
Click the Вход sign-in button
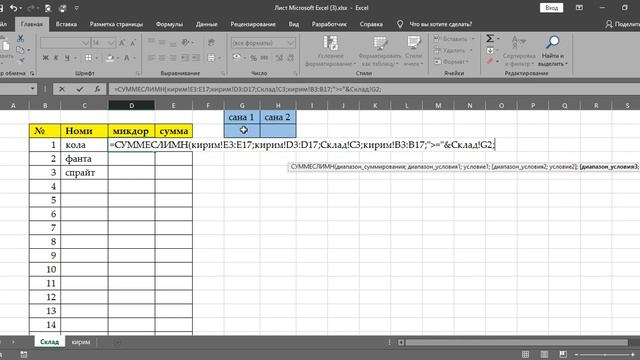coord(551,8)
